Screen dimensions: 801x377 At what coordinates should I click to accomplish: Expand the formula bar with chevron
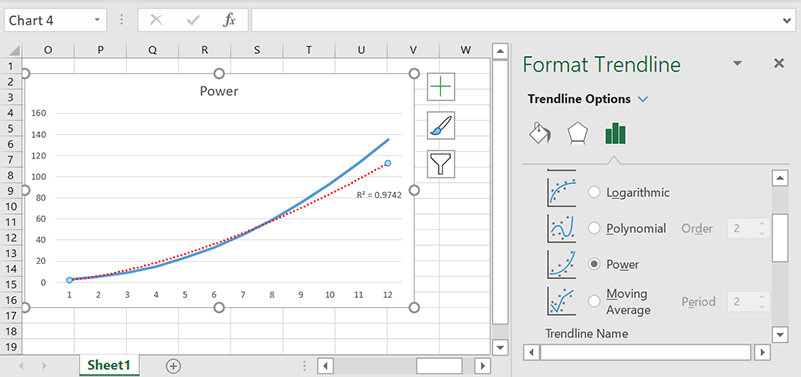787,20
